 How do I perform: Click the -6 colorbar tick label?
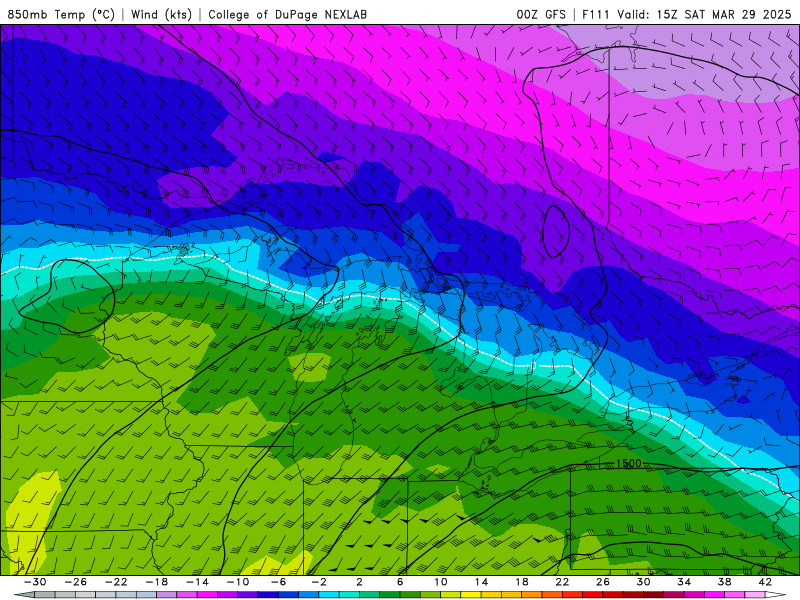(x=278, y=582)
